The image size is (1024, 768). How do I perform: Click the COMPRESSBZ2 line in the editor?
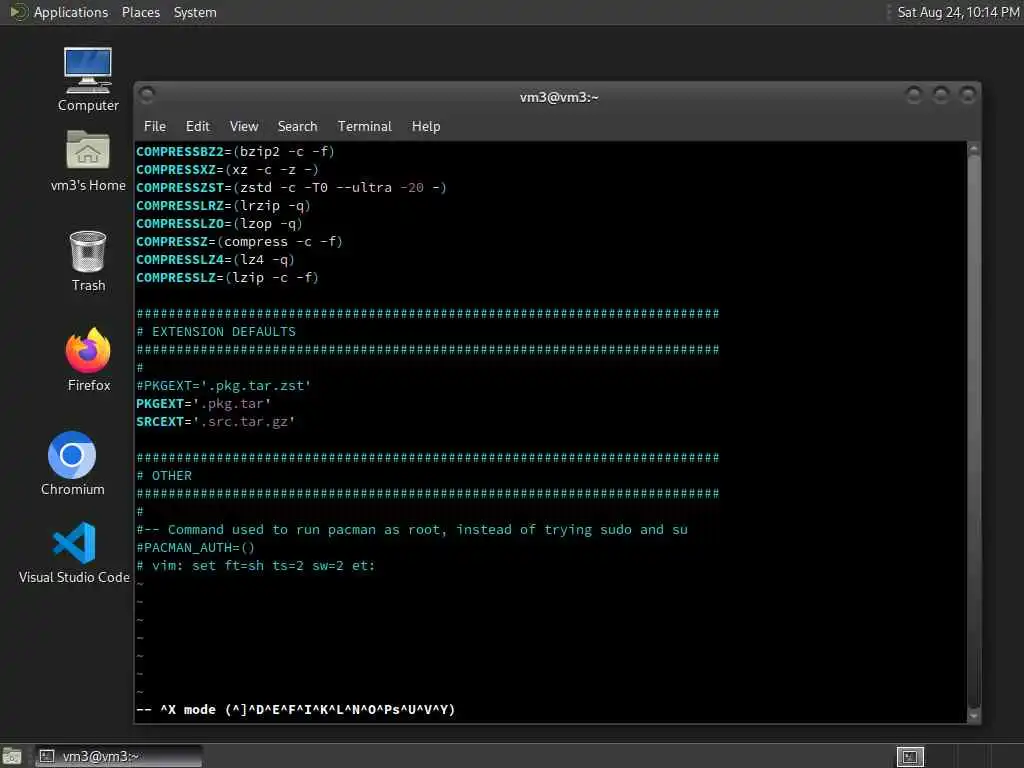click(235, 152)
